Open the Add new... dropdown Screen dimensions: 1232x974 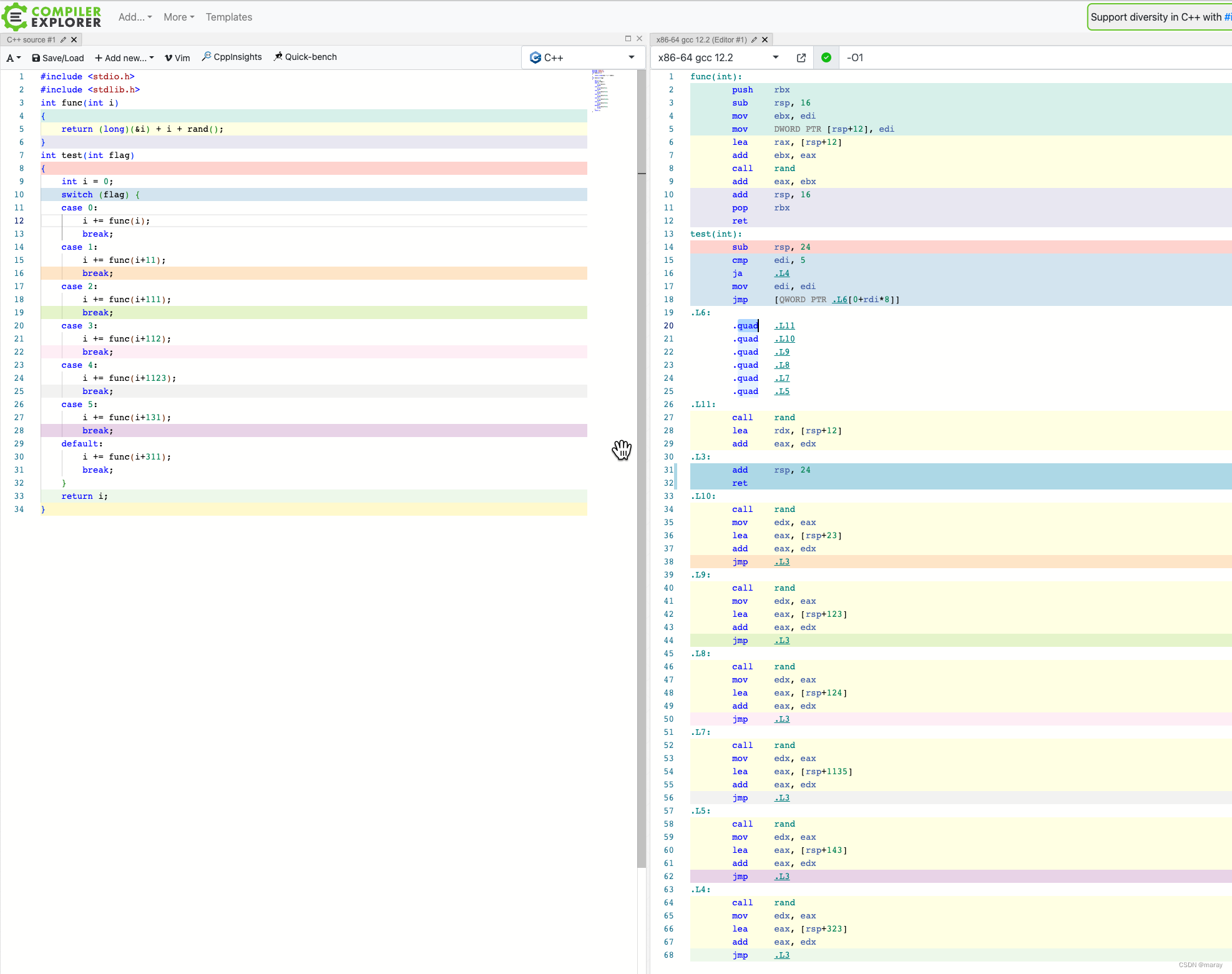pyautogui.click(x=124, y=57)
